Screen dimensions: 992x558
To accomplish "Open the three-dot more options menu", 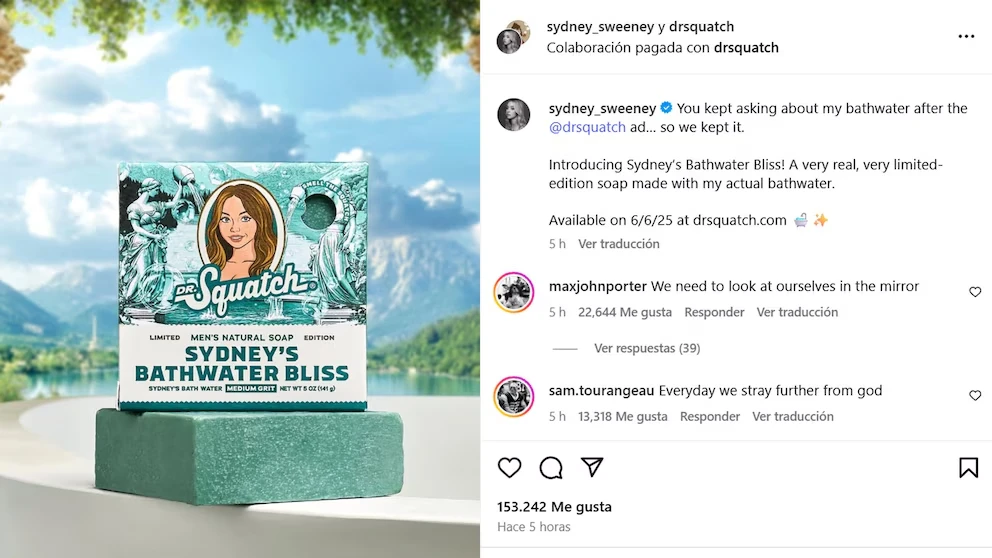I will (966, 37).
